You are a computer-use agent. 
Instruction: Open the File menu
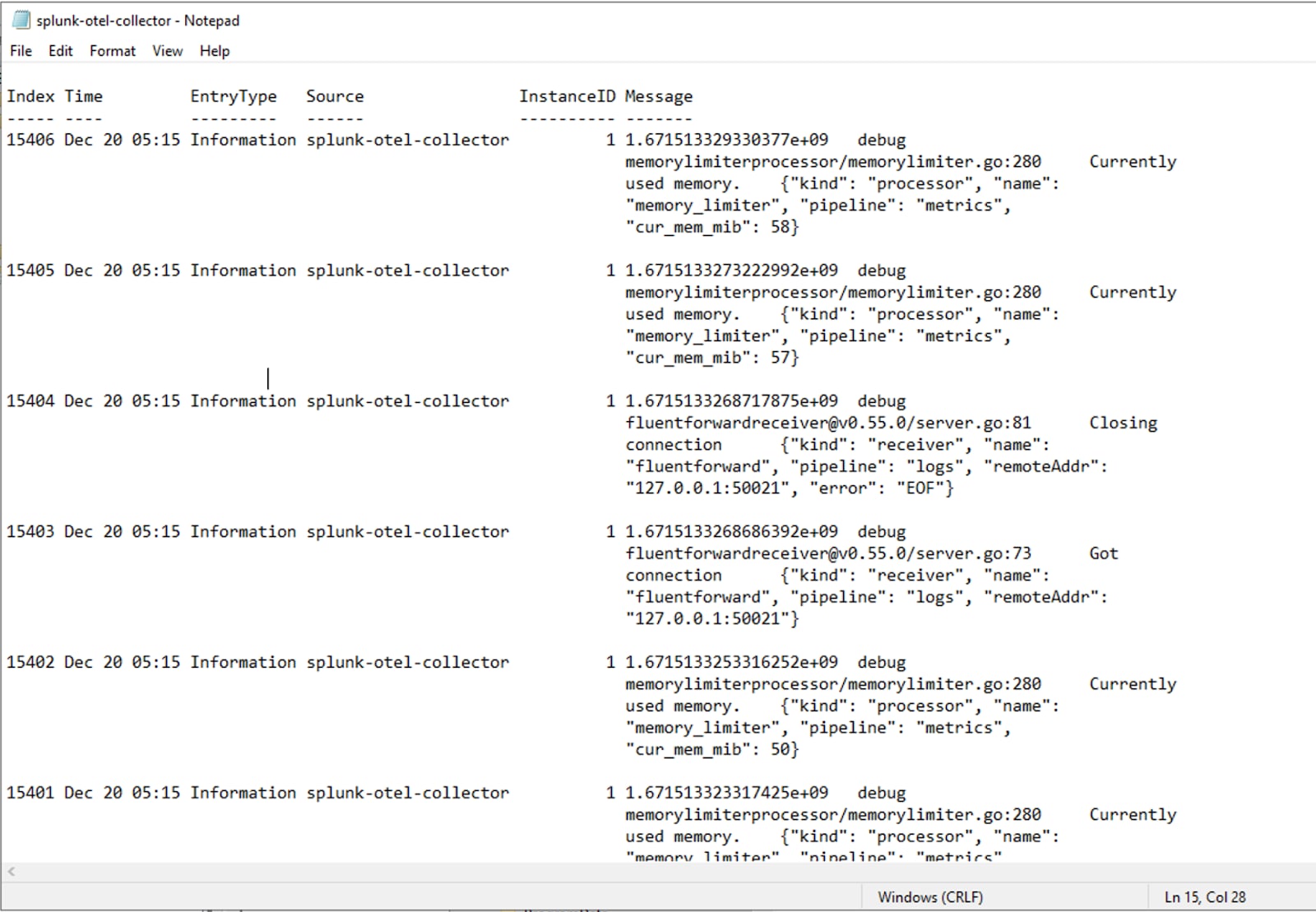[21, 51]
